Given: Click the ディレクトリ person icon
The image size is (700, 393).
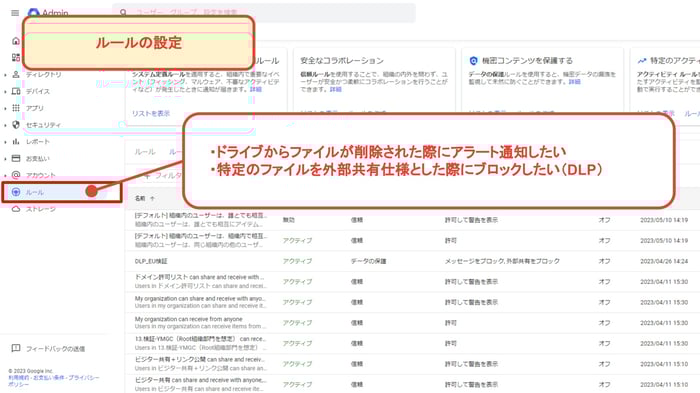Looking at the screenshot, I should point(16,75).
